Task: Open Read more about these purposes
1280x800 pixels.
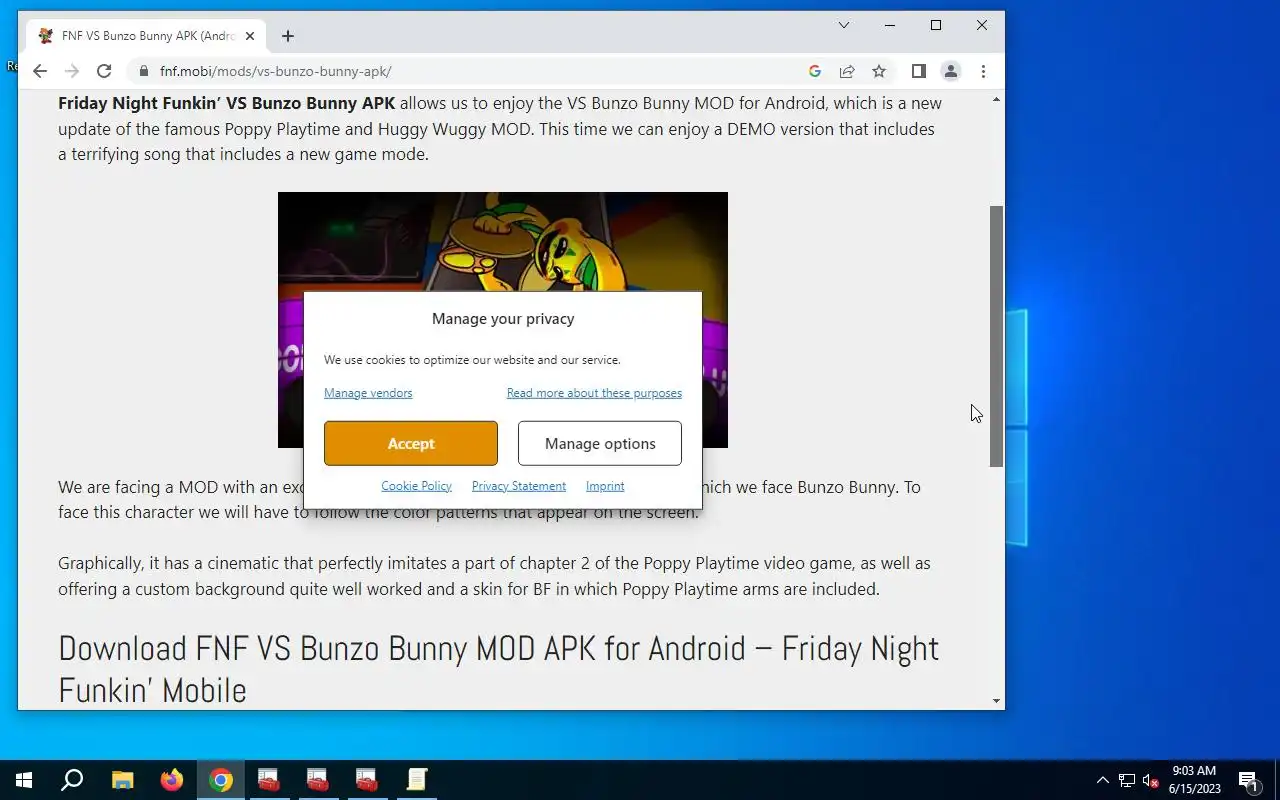Action: (x=594, y=393)
